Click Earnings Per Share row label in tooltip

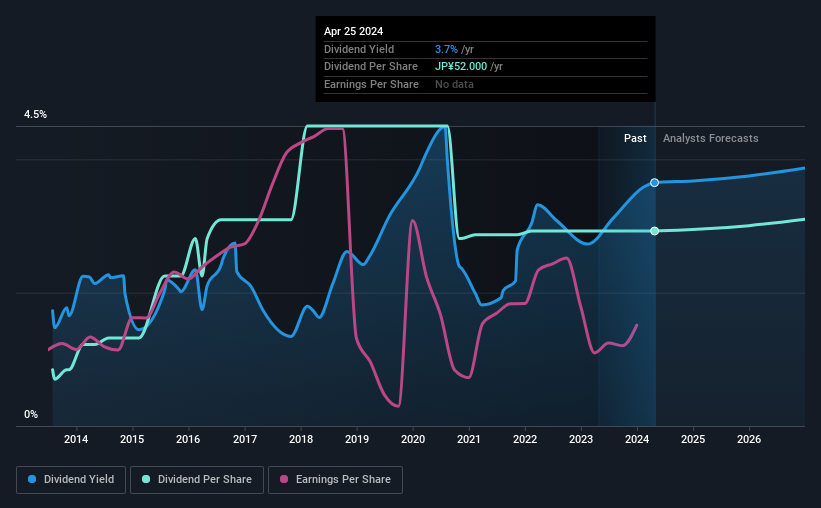point(371,84)
